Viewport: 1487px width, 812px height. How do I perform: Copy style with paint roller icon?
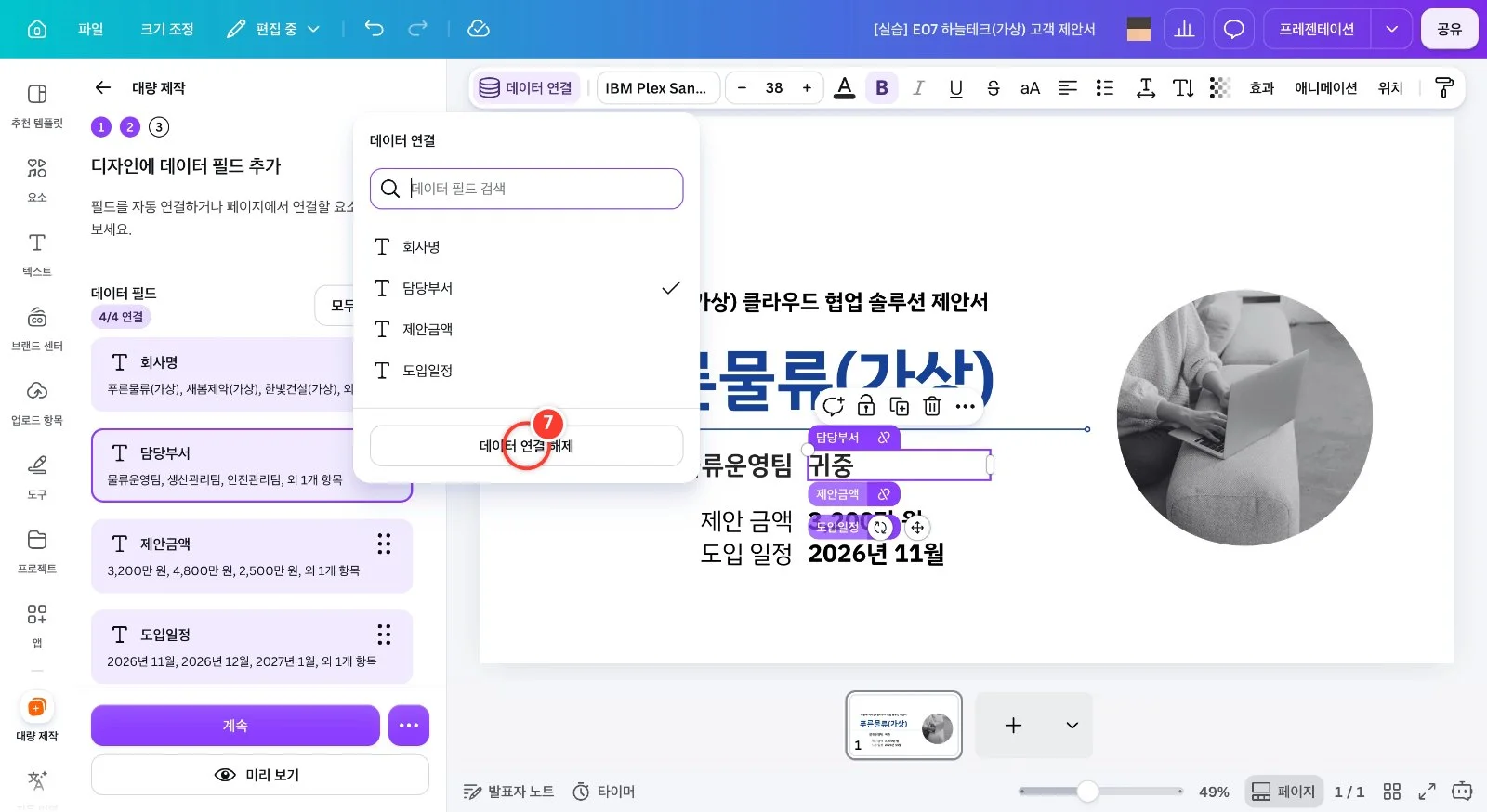(1444, 87)
